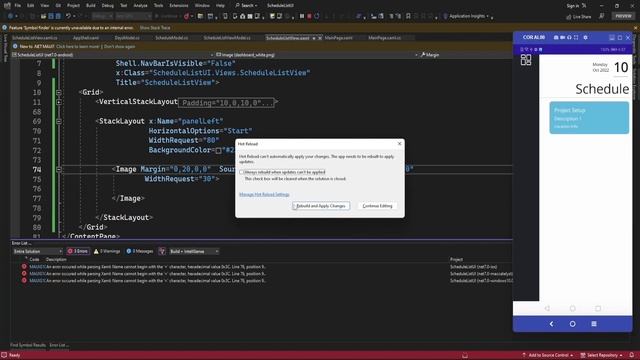Open the Application Insights dropdown
The width and height of the screenshot is (640, 360).
[x=467, y=16]
